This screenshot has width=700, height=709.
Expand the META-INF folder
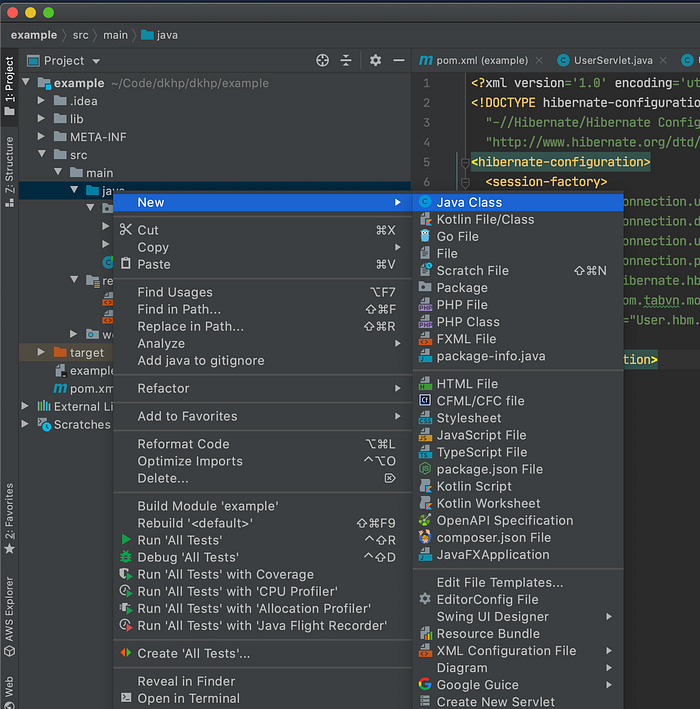pyautogui.click(x=41, y=136)
